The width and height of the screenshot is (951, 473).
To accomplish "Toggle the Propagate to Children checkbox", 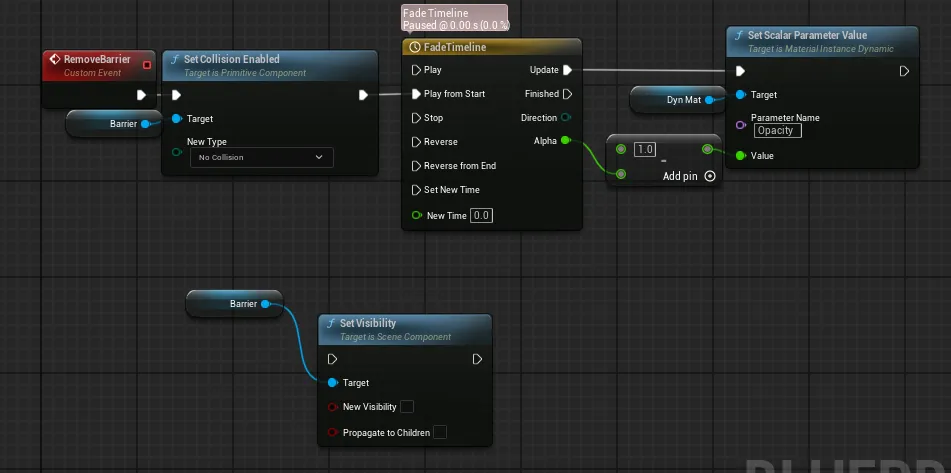I will (440, 432).
